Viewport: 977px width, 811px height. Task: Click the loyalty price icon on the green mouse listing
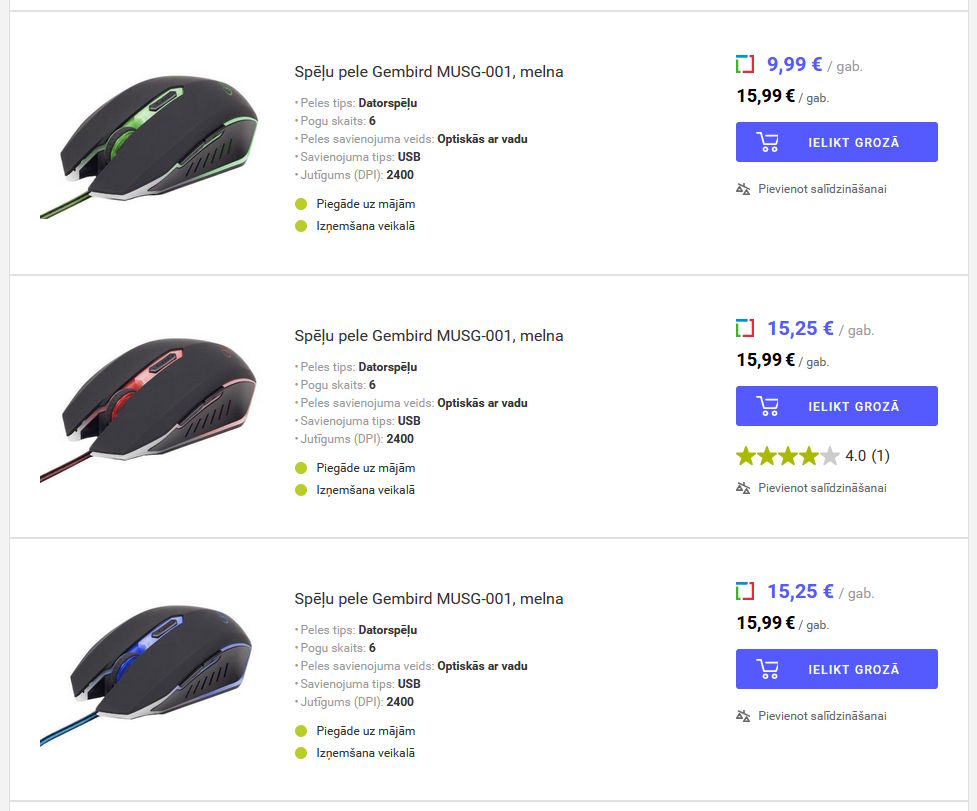tap(744, 65)
